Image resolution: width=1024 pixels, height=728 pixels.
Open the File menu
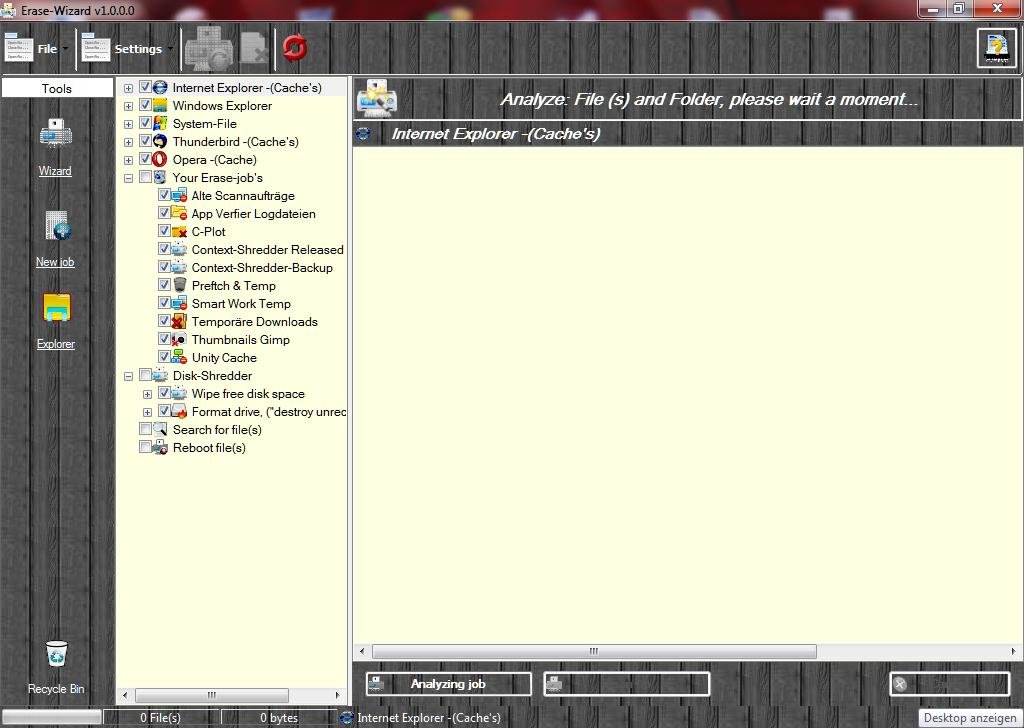point(37,48)
